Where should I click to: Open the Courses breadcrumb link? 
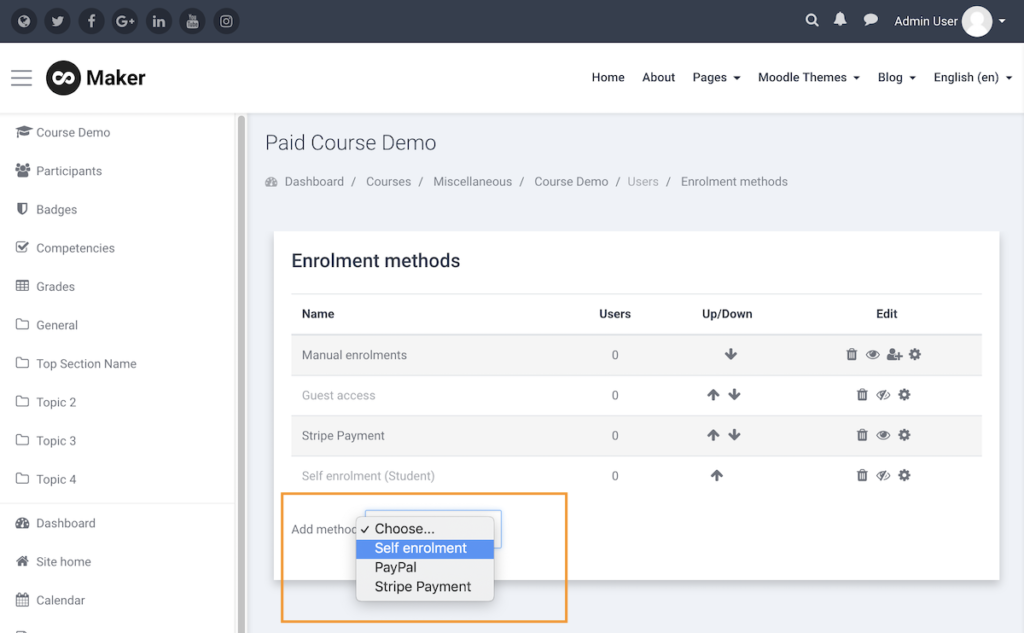pyautogui.click(x=388, y=181)
